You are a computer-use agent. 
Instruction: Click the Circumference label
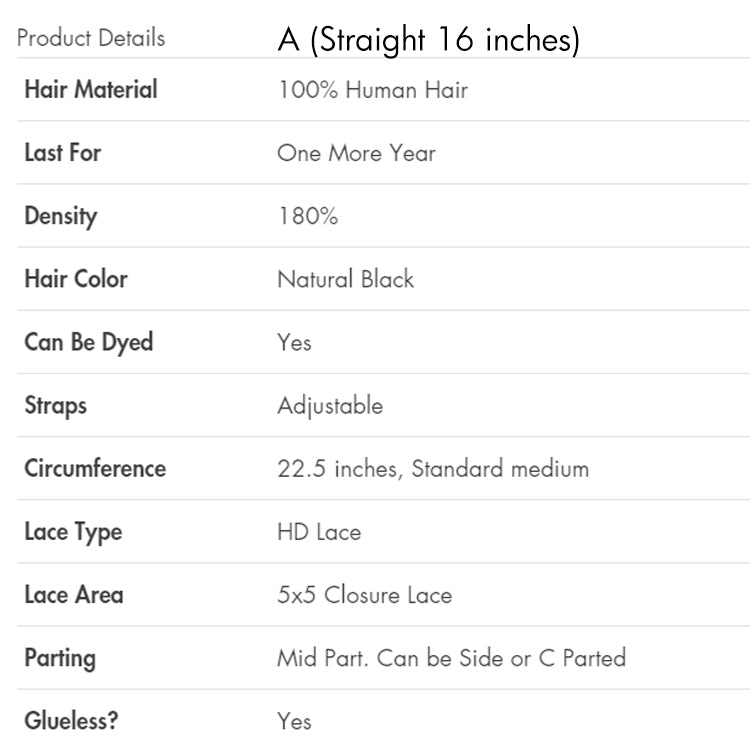pos(95,468)
